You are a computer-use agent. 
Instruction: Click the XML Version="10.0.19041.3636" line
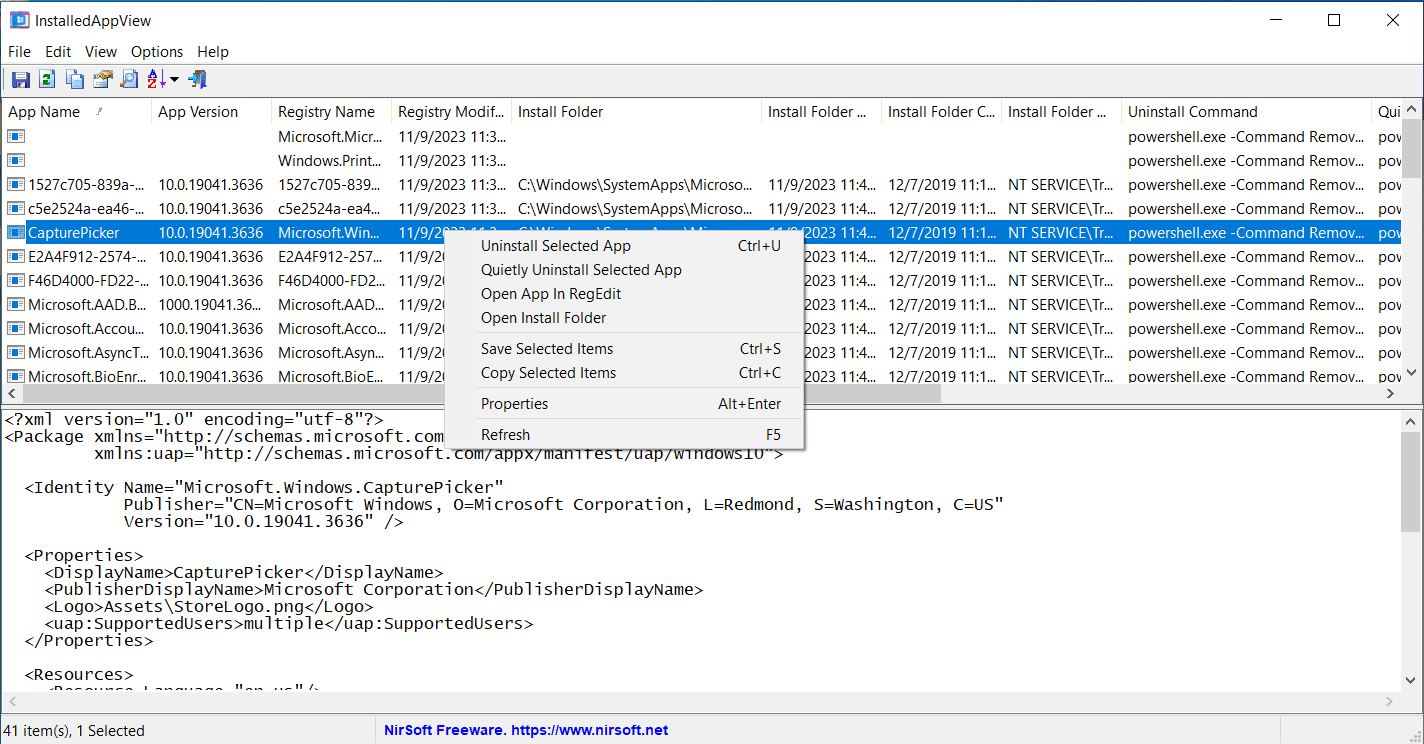[x=264, y=522]
